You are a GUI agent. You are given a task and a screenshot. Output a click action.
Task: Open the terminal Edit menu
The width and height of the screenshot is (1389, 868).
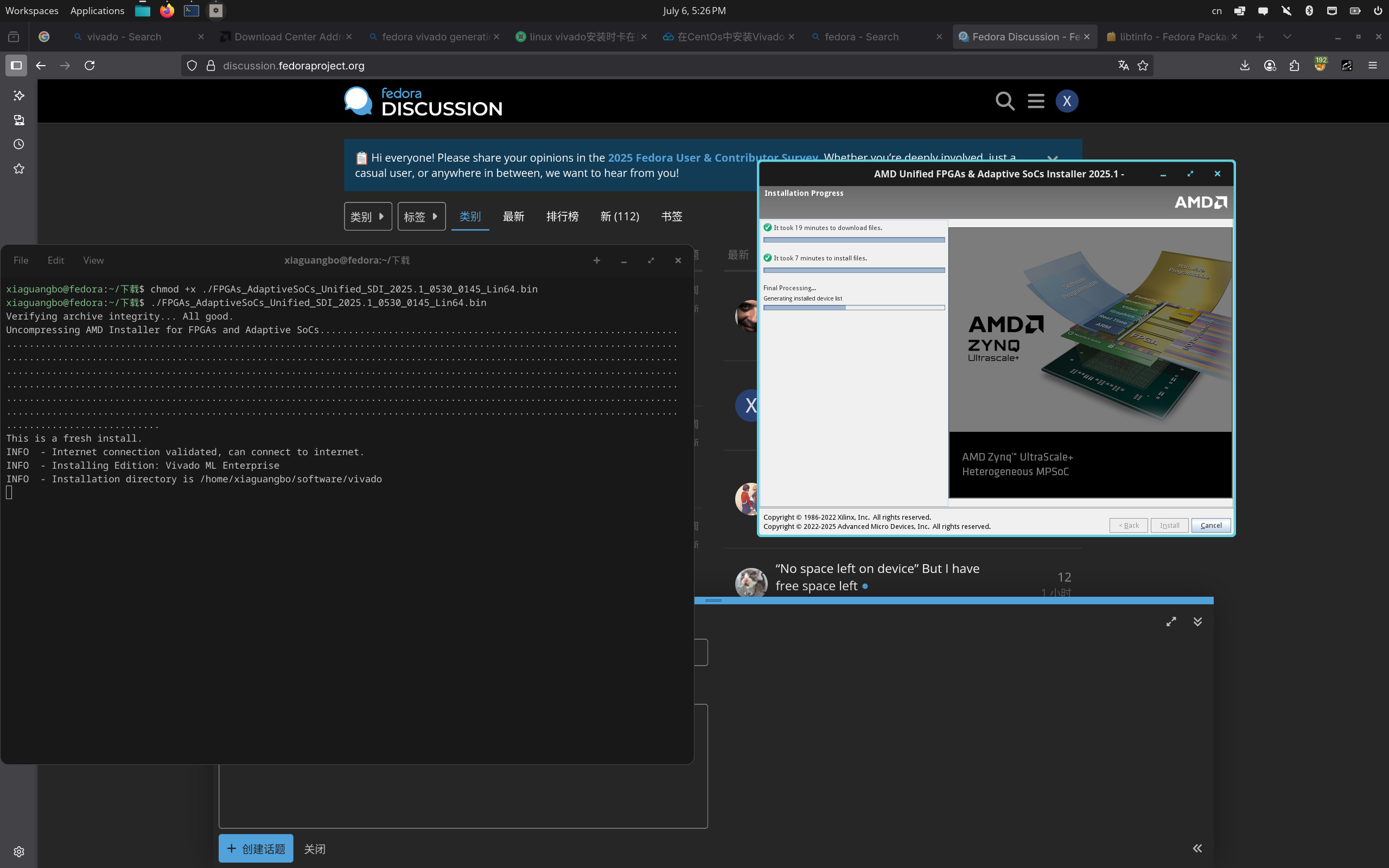pyautogui.click(x=56, y=260)
